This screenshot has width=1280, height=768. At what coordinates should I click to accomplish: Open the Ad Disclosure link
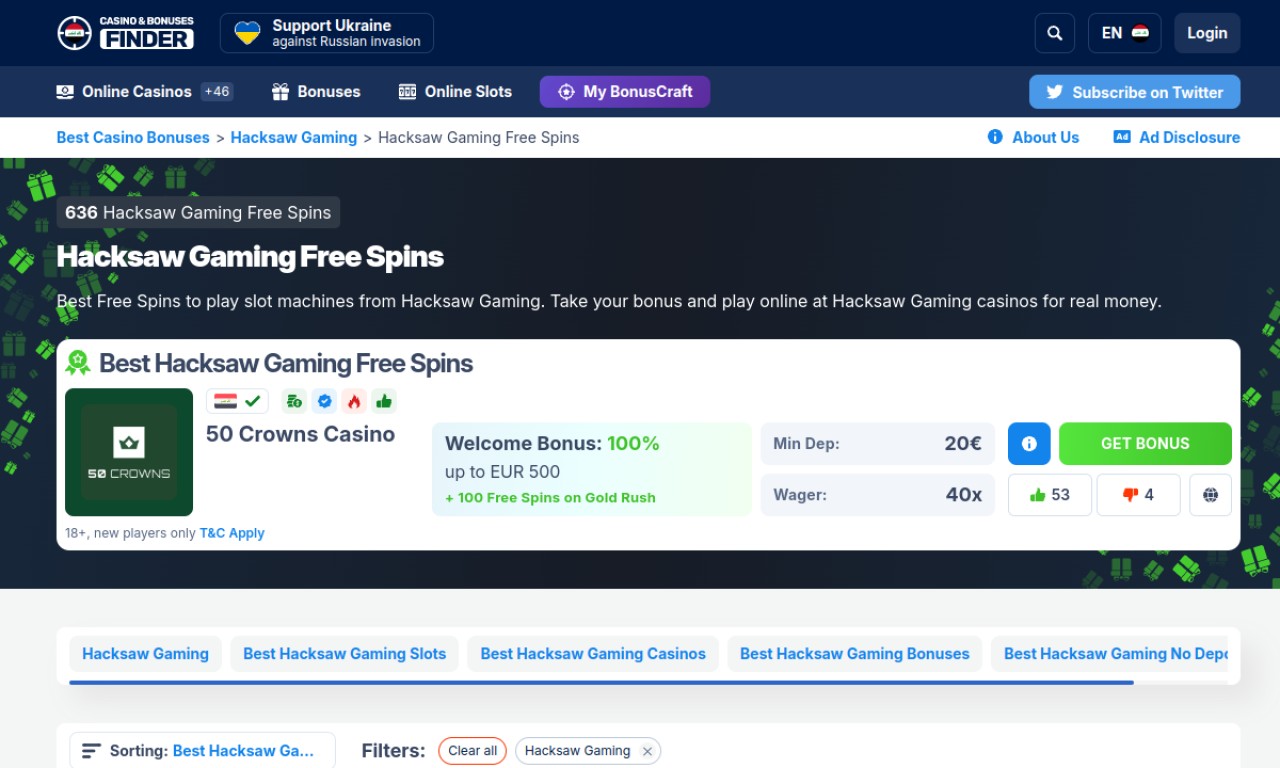pyautogui.click(x=1177, y=137)
